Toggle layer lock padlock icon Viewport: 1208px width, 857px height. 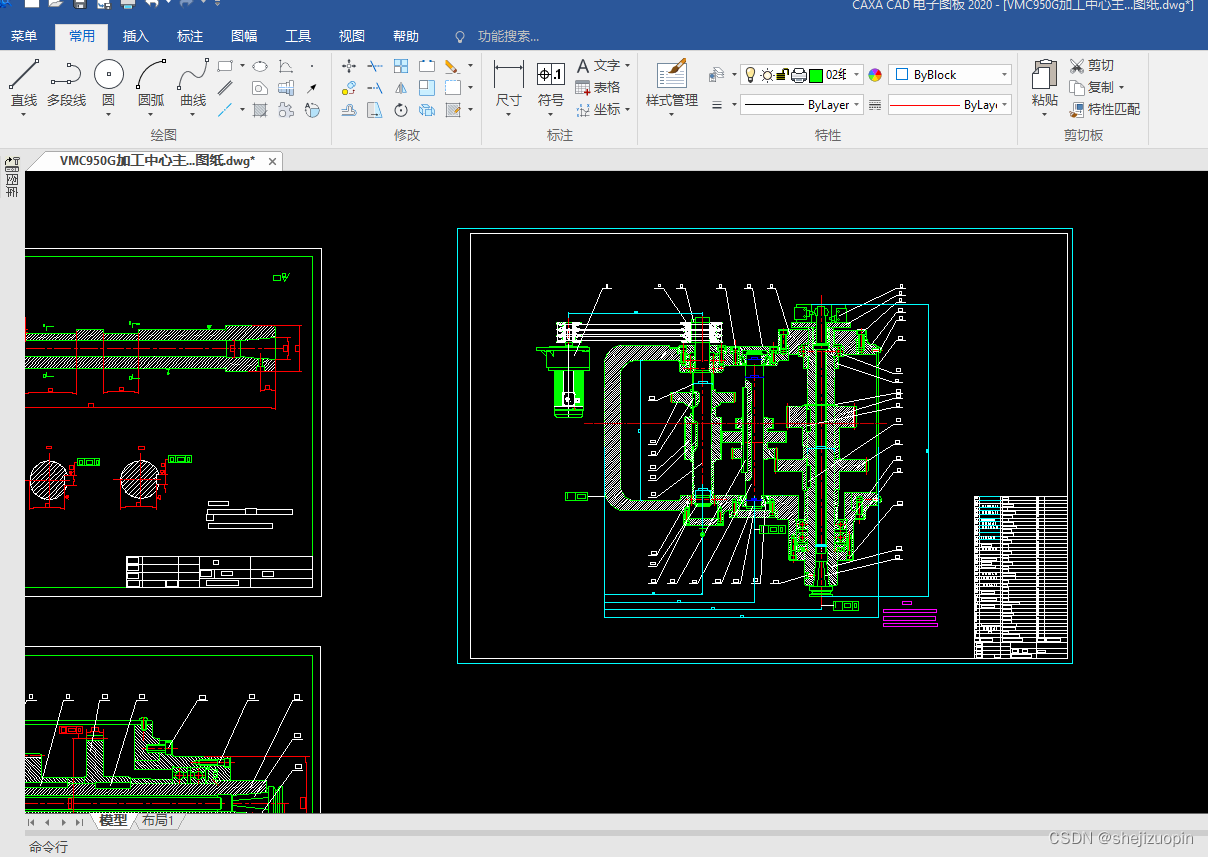coord(783,75)
